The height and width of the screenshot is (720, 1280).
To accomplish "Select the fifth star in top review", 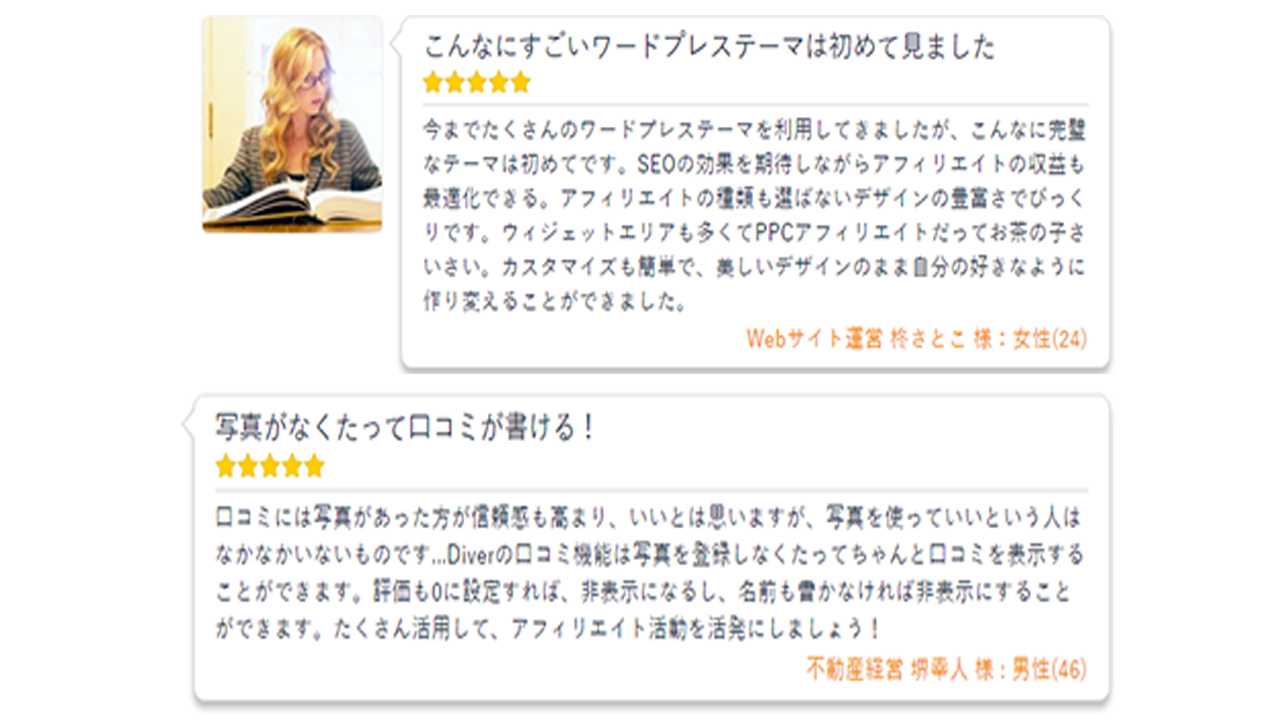I will (x=521, y=83).
